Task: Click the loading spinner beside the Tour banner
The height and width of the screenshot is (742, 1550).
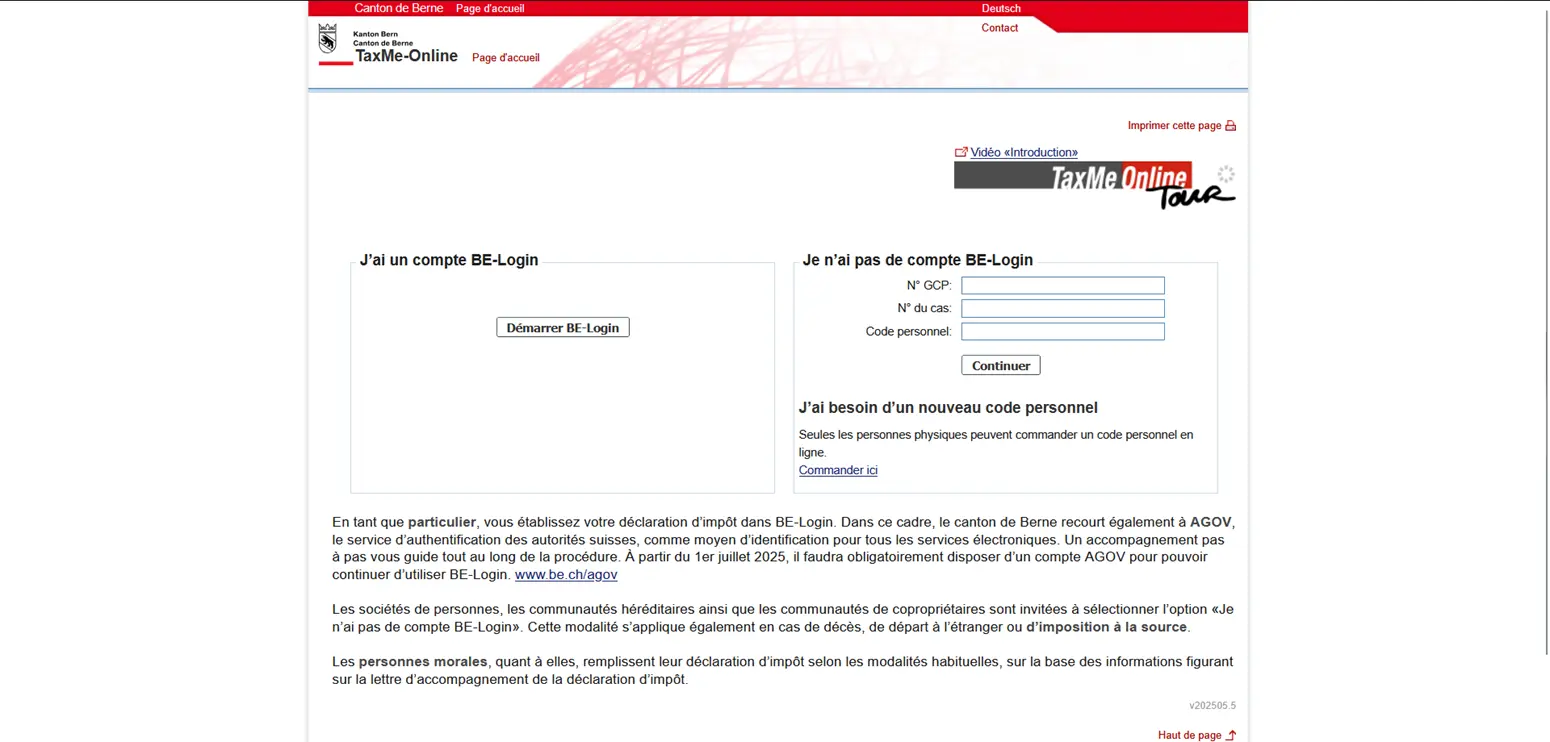Action: (x=1227, y=174)
